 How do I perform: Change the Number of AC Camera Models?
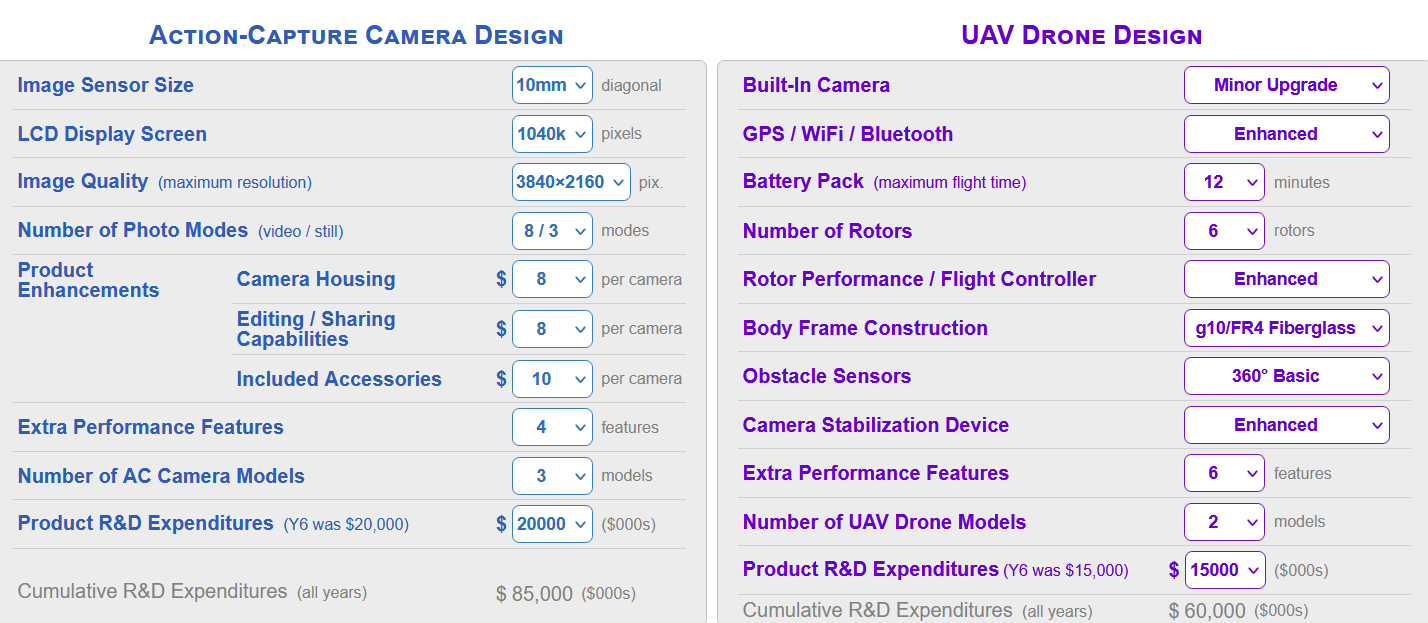552,476
